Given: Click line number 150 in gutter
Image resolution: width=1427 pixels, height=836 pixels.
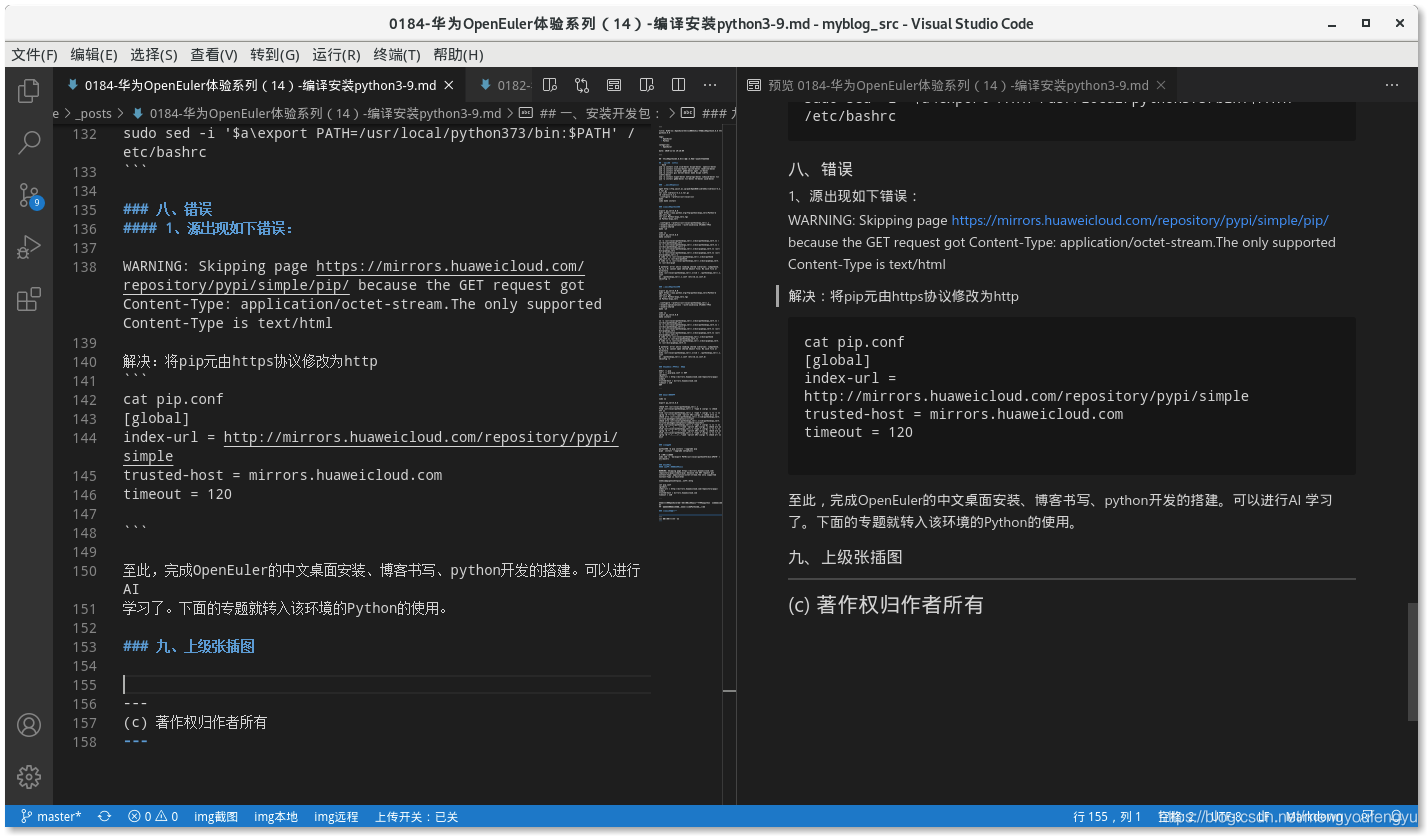Looking at the screenshot, I should tap(85, 571).
